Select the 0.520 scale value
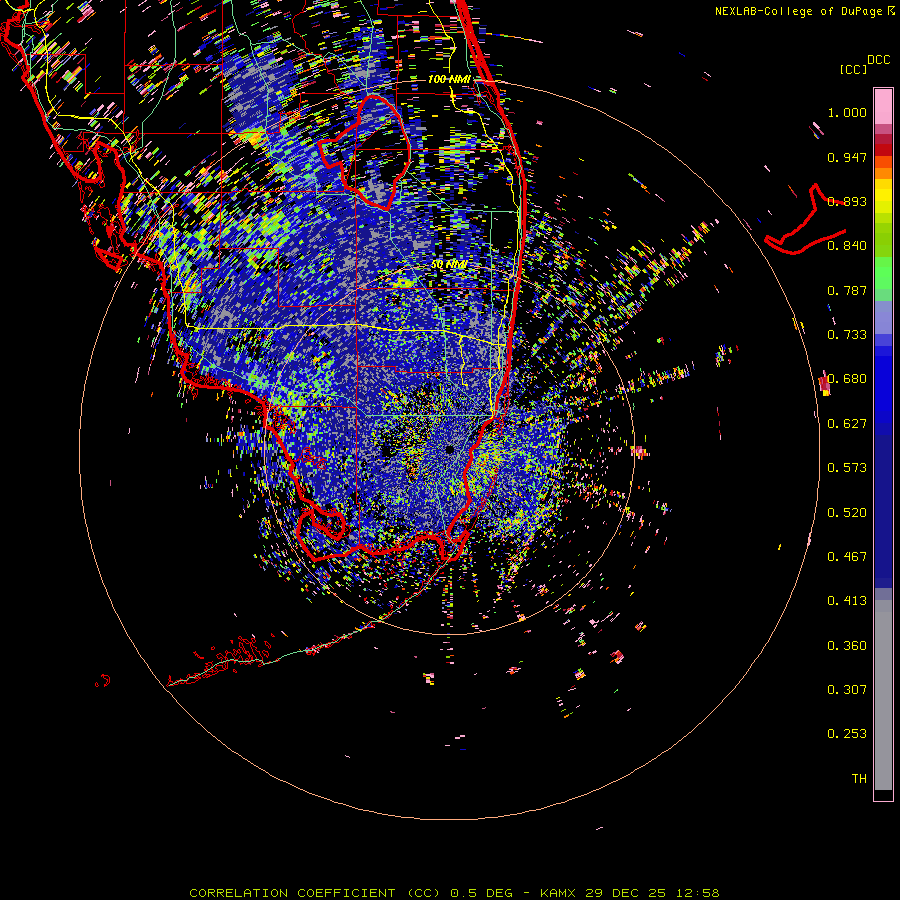 [847, 513]
